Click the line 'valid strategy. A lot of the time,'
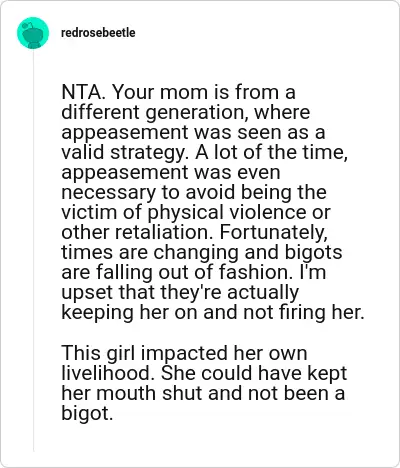The image size is (400, 468). click(x=205, y=152)
